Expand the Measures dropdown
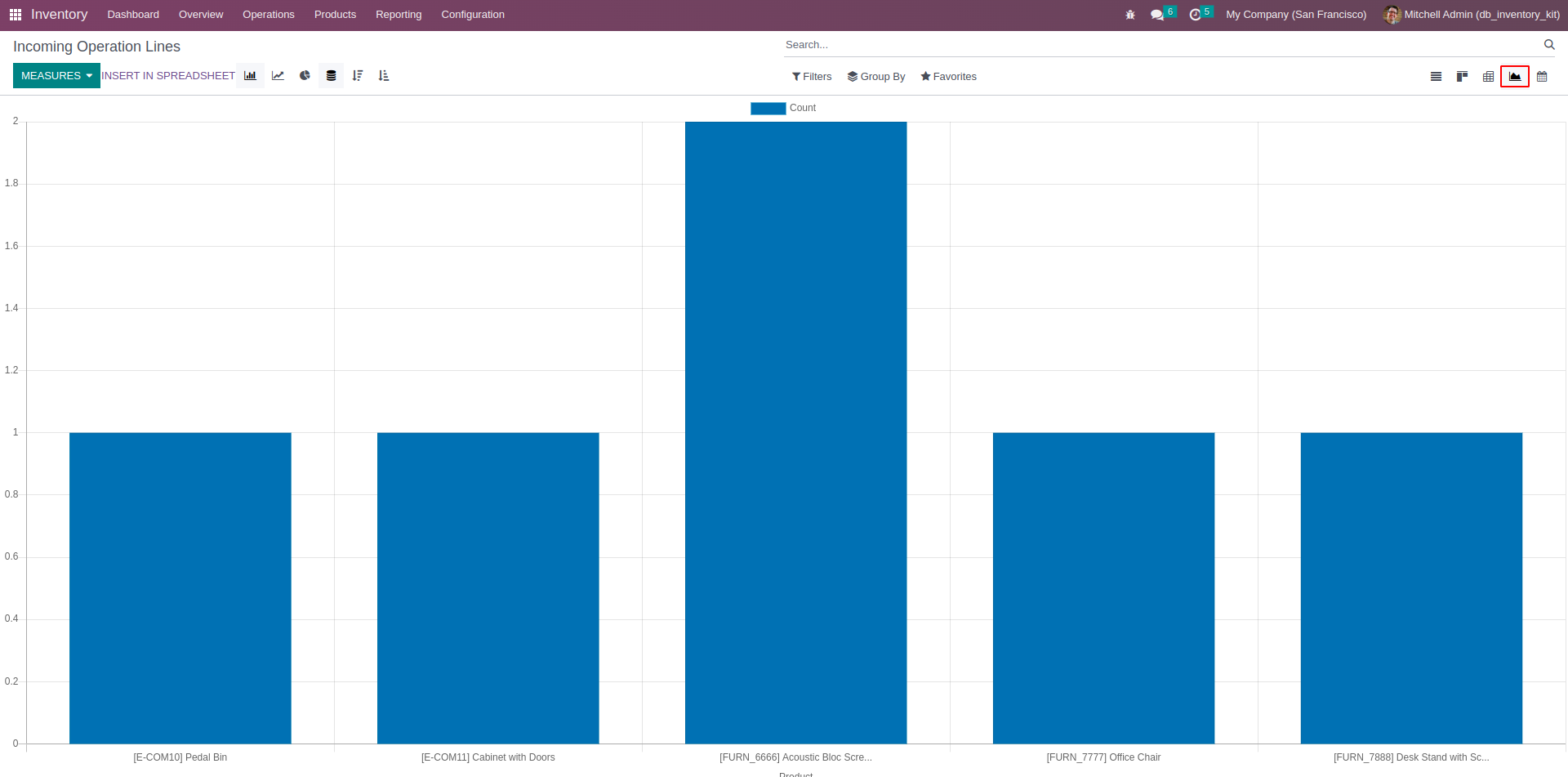The image size is (1568, 777). tap(56, 76)
